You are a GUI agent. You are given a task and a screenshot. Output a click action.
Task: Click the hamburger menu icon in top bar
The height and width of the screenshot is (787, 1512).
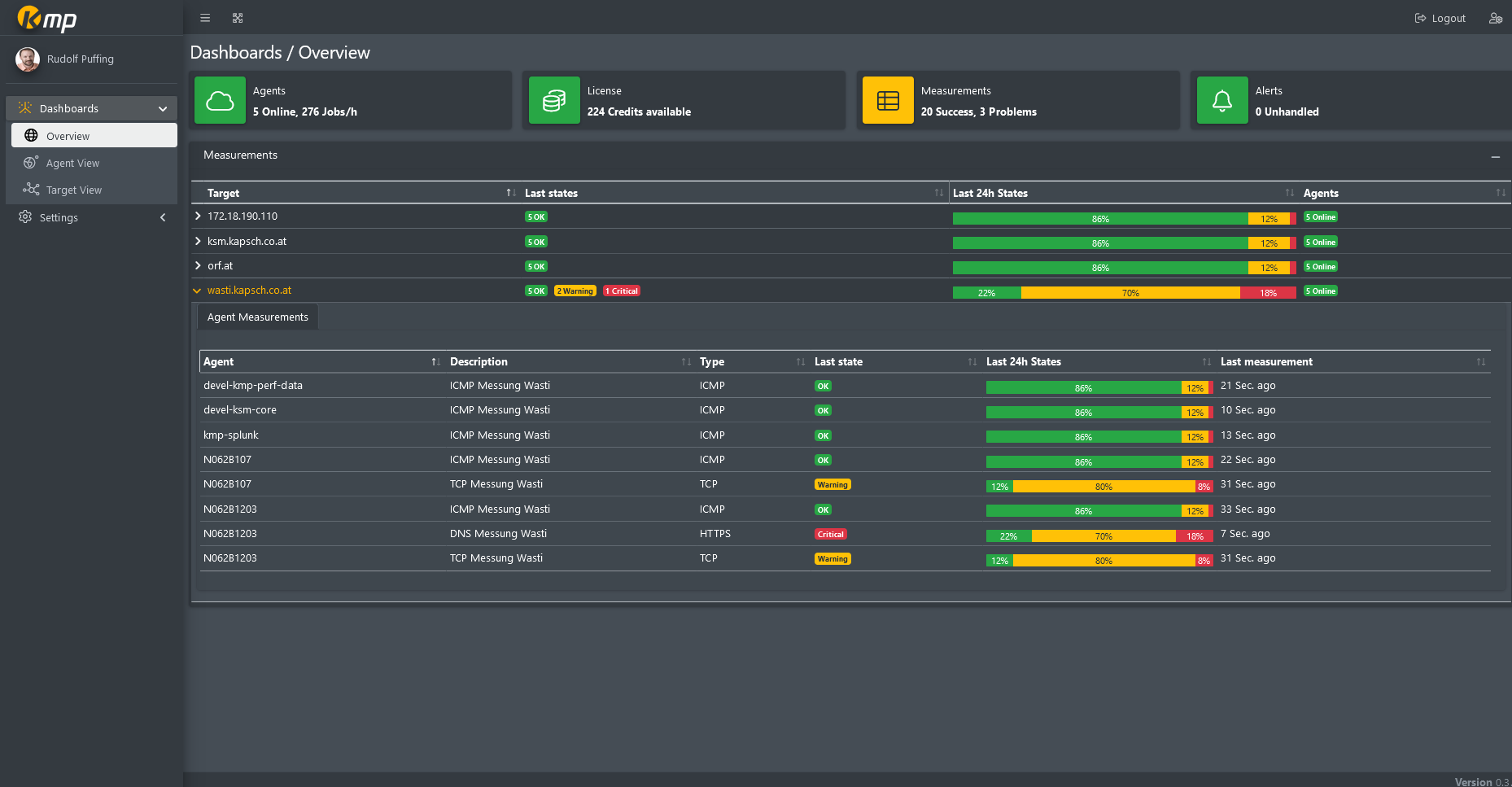205,18
